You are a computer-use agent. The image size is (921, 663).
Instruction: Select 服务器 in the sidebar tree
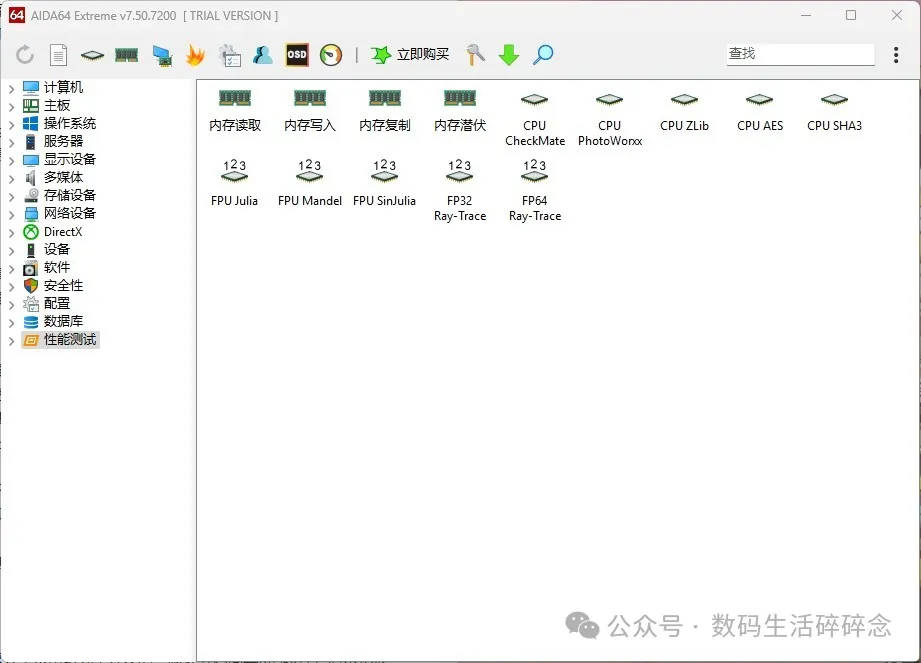53,142
